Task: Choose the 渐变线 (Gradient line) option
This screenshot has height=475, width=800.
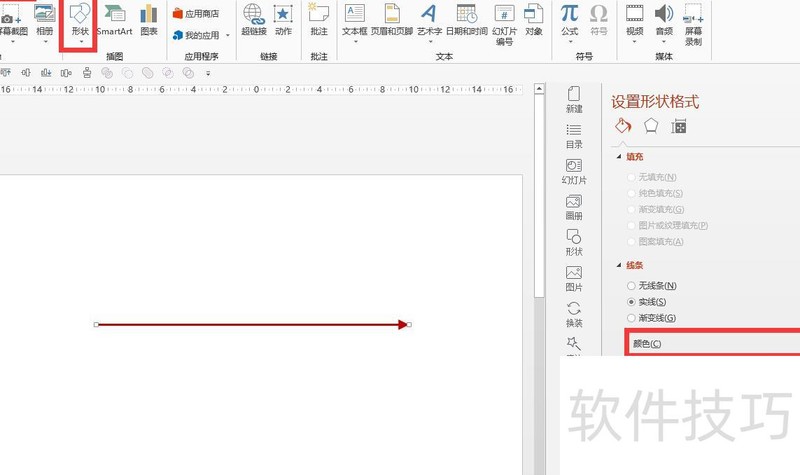Action: [631, 318]
